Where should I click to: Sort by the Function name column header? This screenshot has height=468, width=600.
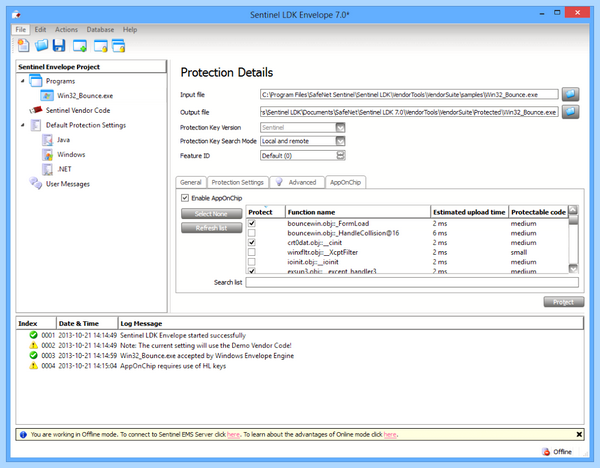tap(358, 212)
